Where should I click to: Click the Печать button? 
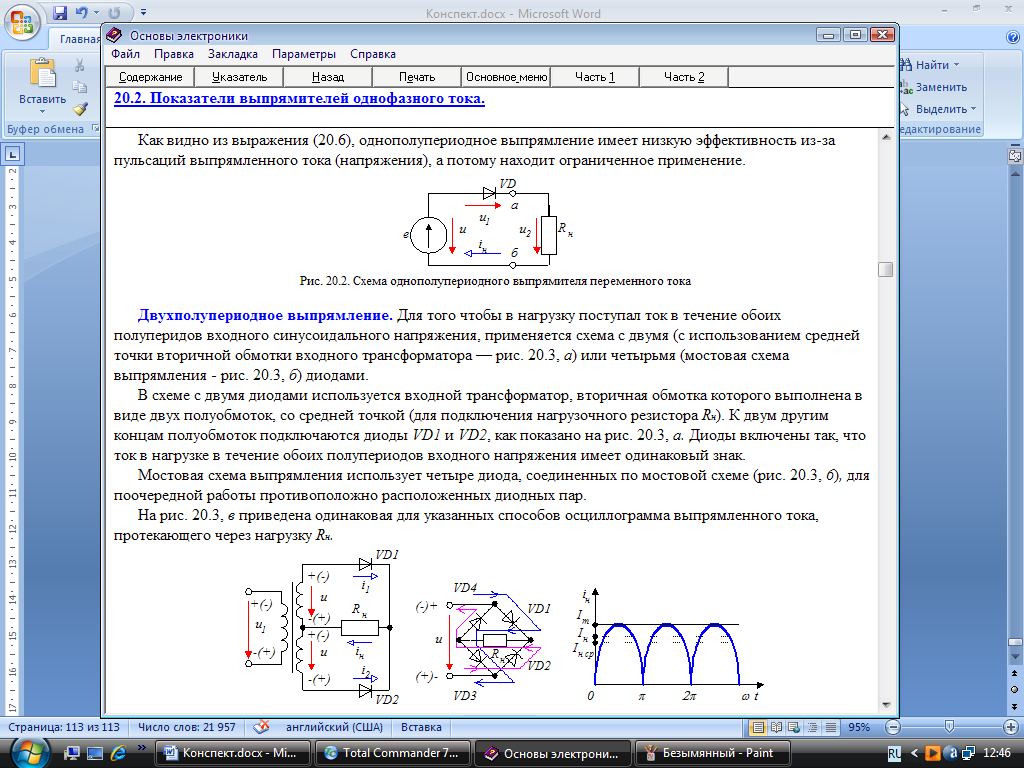[x=417, y=77]
